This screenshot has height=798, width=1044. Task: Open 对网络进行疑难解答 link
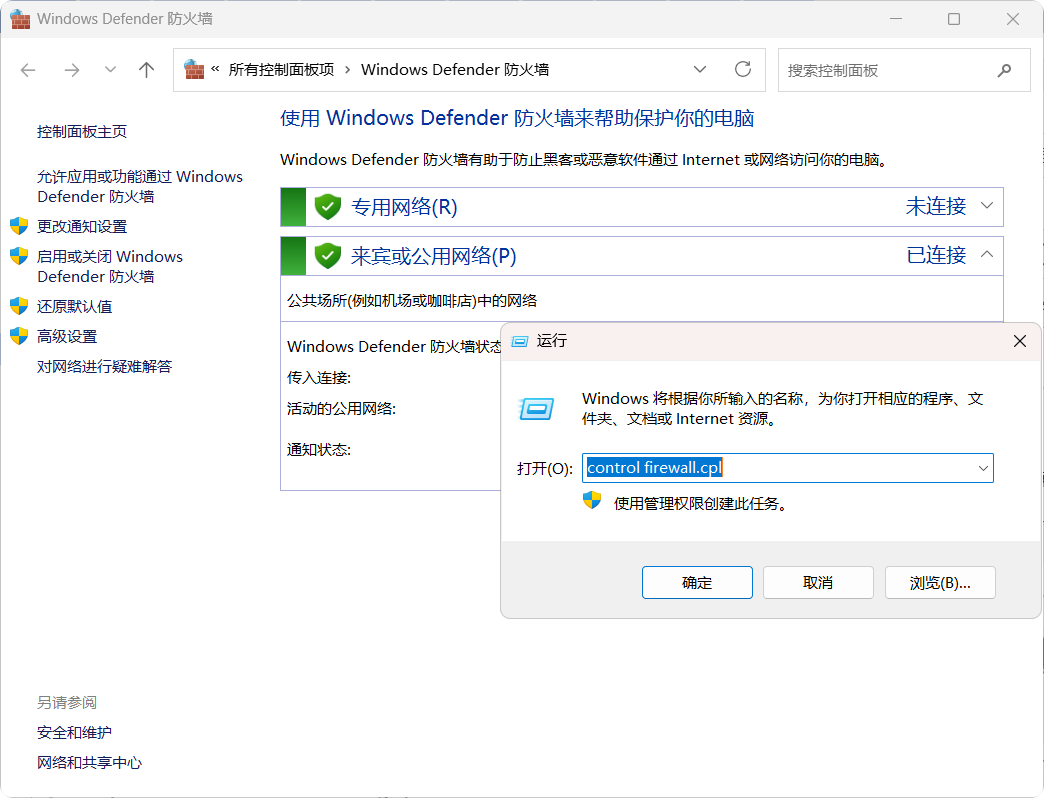point(105,367)
